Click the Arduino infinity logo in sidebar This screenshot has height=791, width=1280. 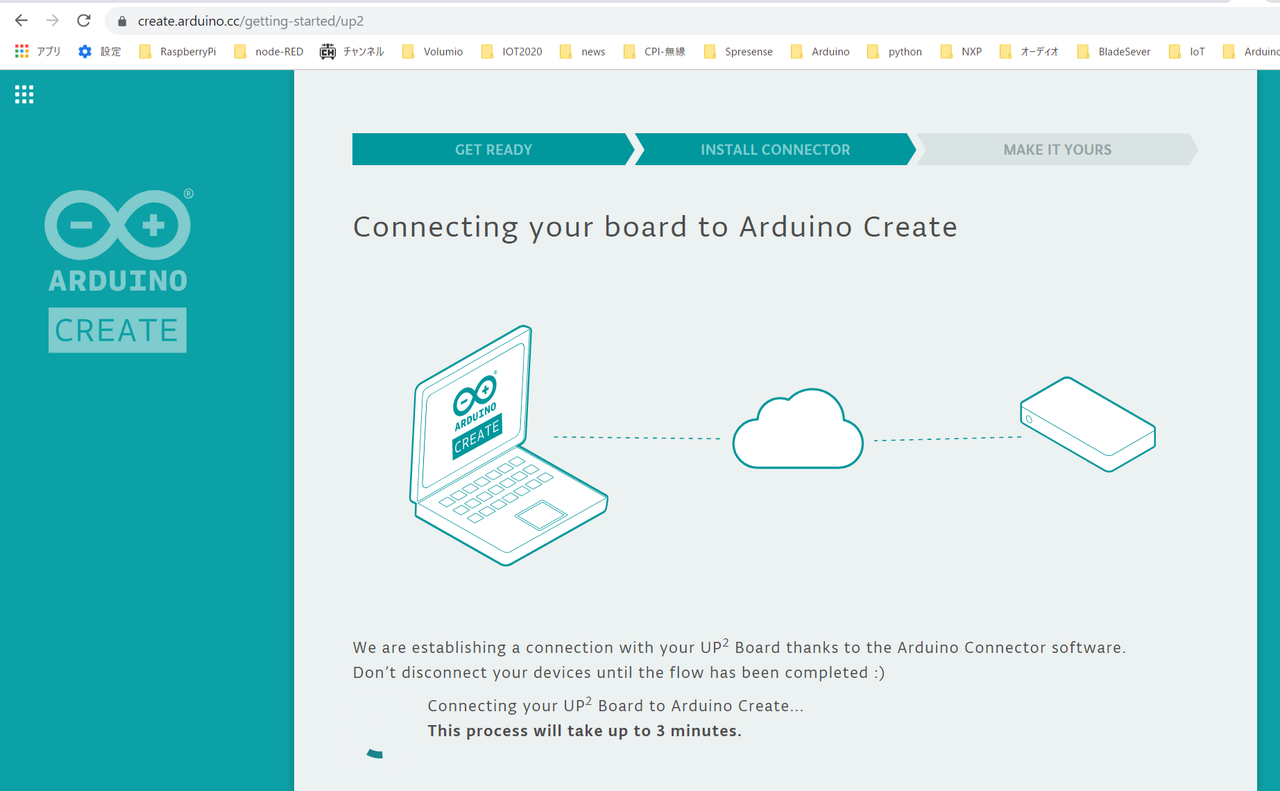(118, 225)
